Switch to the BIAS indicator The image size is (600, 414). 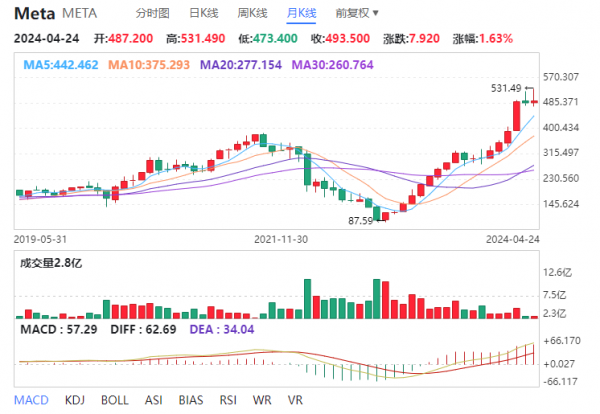tap(191, 400)
